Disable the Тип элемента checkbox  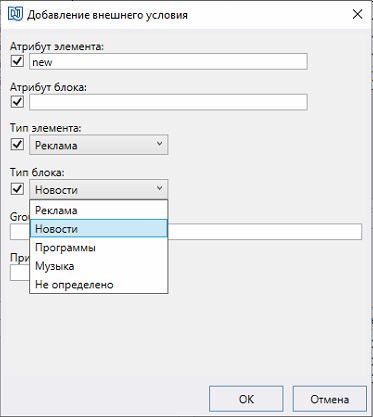point(17,145)
